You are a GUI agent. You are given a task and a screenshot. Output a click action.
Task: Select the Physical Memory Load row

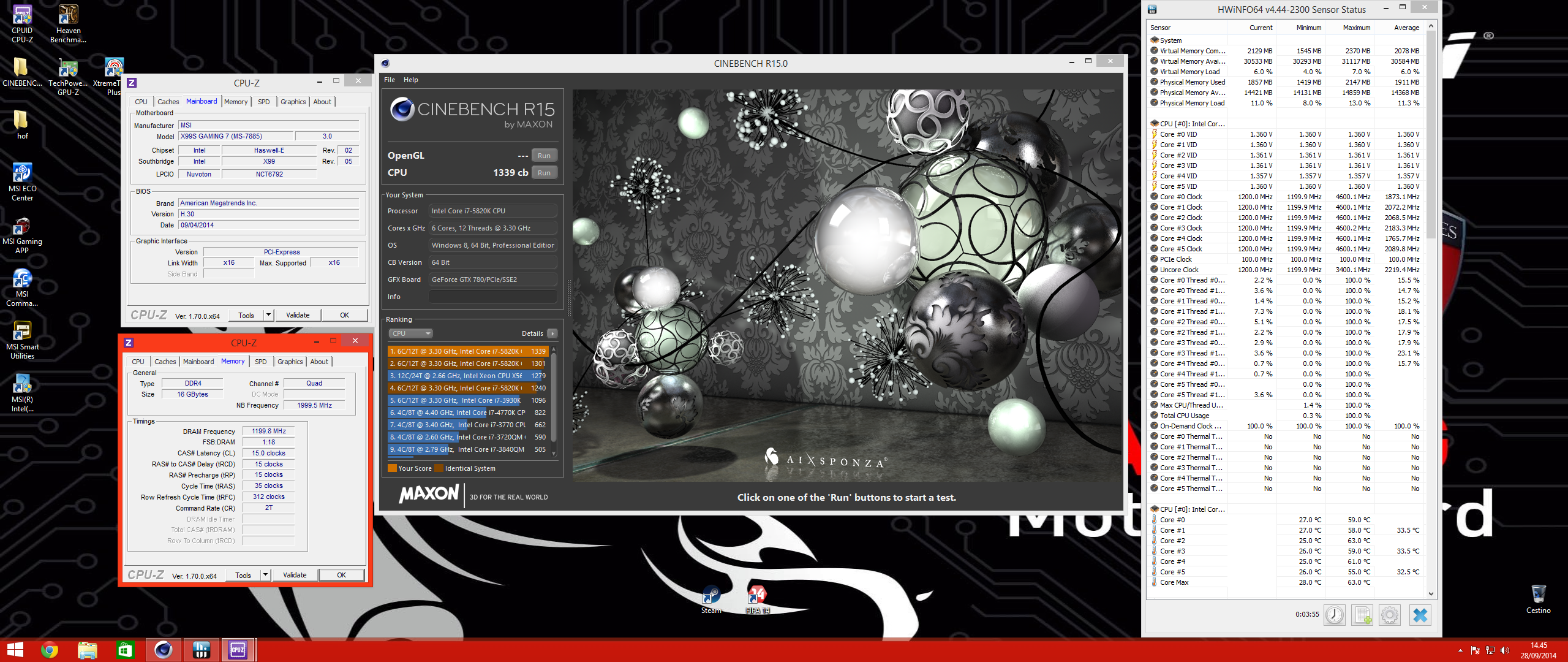coord(1285,103)
